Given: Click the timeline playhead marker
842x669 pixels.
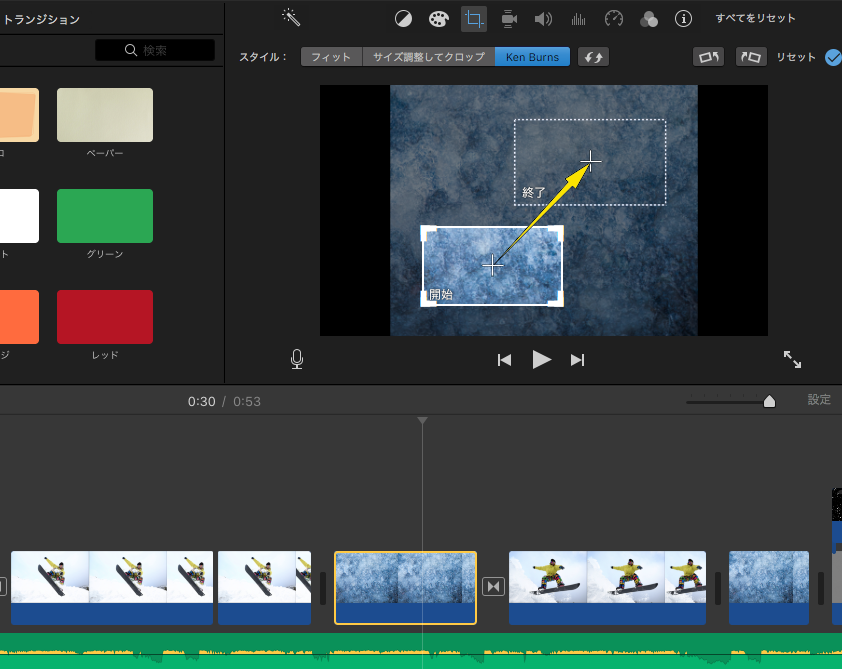Looking at the screenshot, I should point(423,420).
